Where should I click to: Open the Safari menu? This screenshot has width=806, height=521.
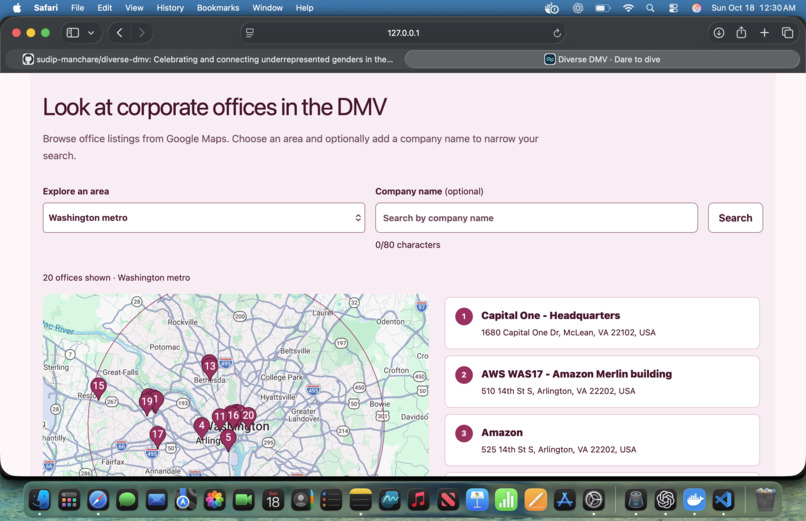tap(46, 8)
